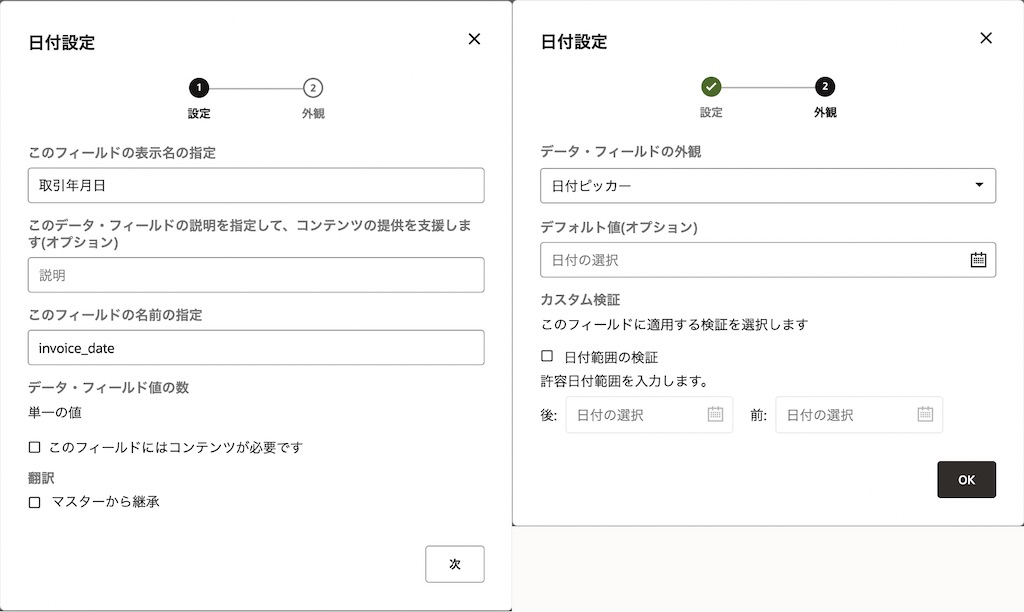Viewport: 1024px width, 612px height.
Task: Close the right 日付設定 dialog
Action: pos(986,38)
